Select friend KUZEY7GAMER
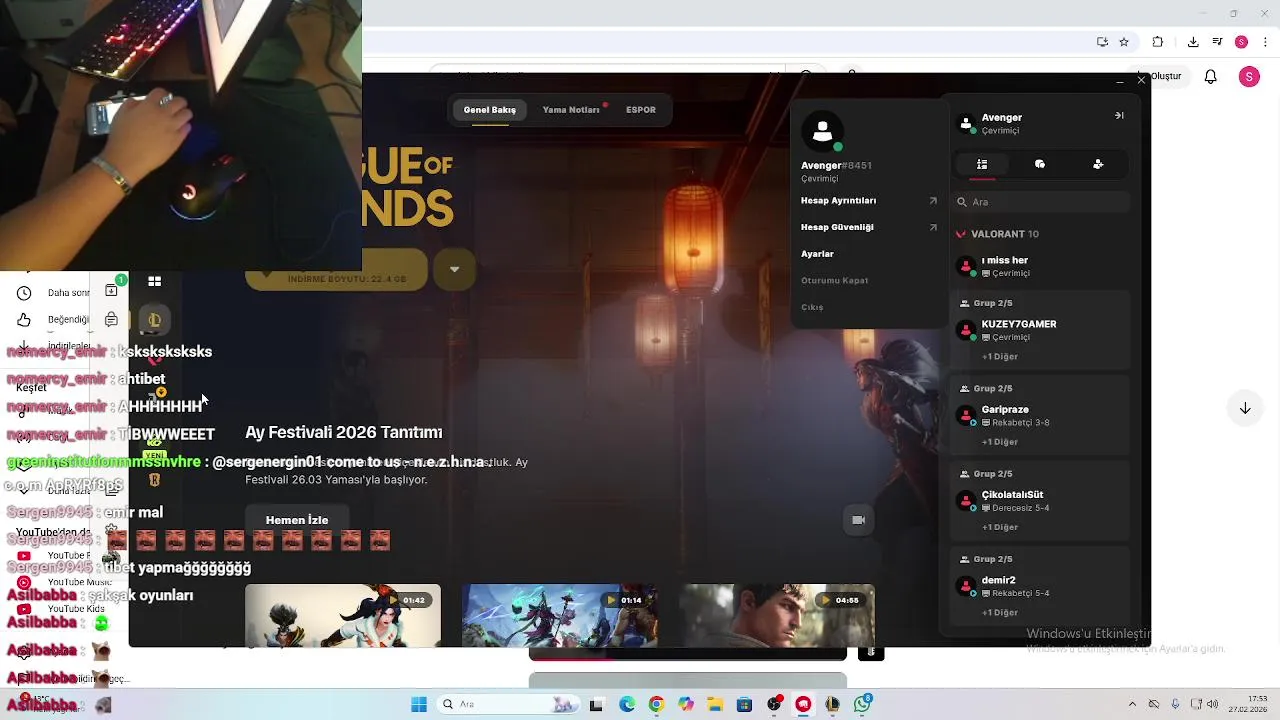 tap(1042, 330)
